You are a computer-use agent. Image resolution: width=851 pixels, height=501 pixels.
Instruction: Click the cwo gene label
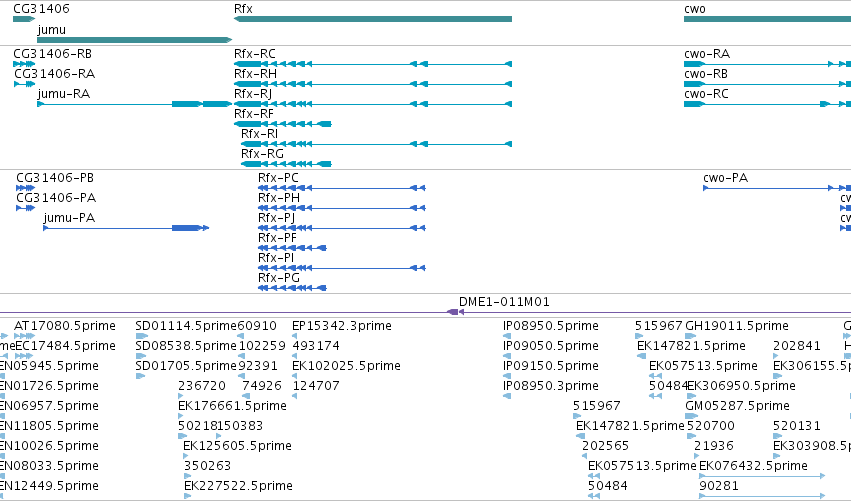pyautogui.click(x=695, y=9)
